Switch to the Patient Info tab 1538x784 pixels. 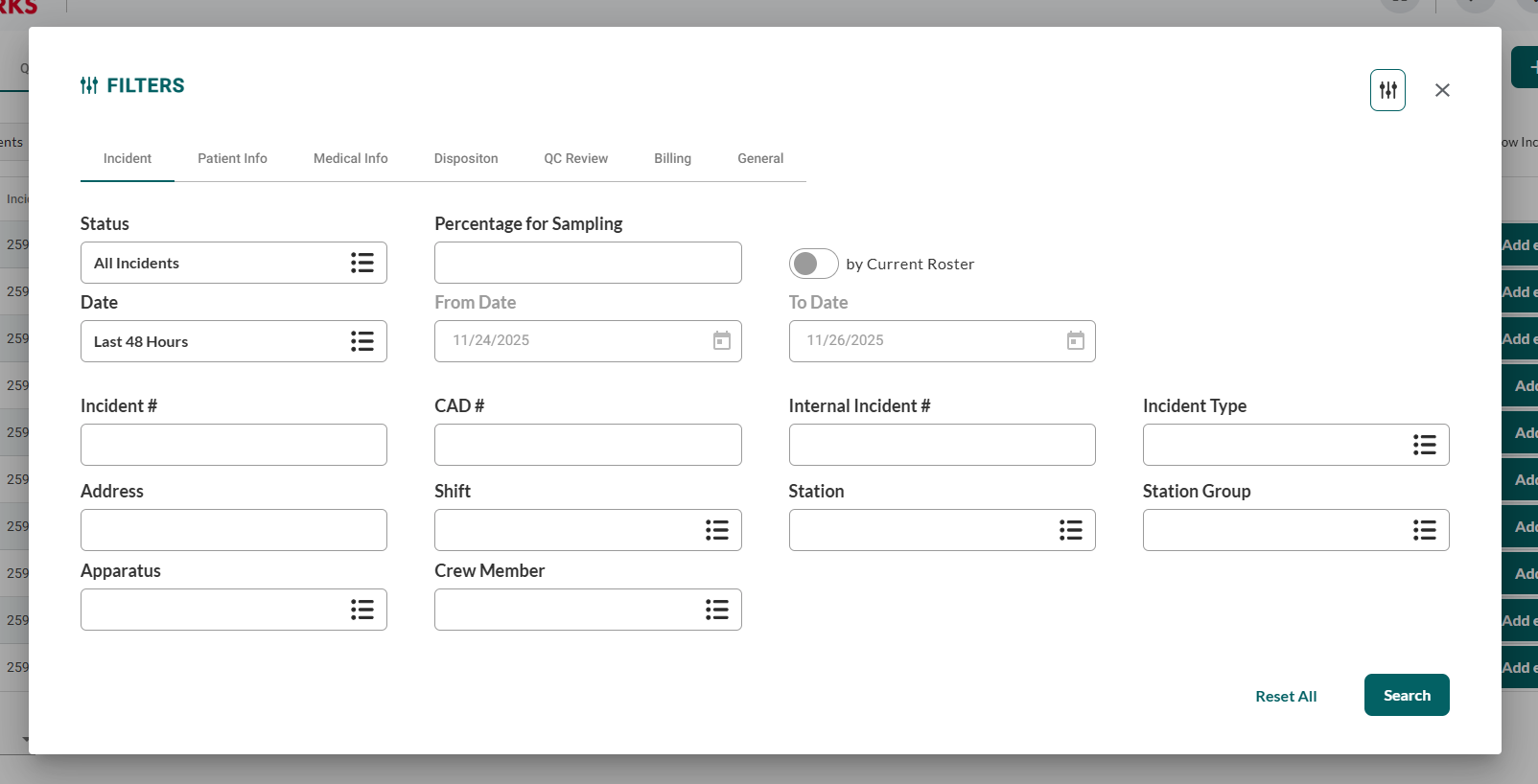click(x=232, y=159)
